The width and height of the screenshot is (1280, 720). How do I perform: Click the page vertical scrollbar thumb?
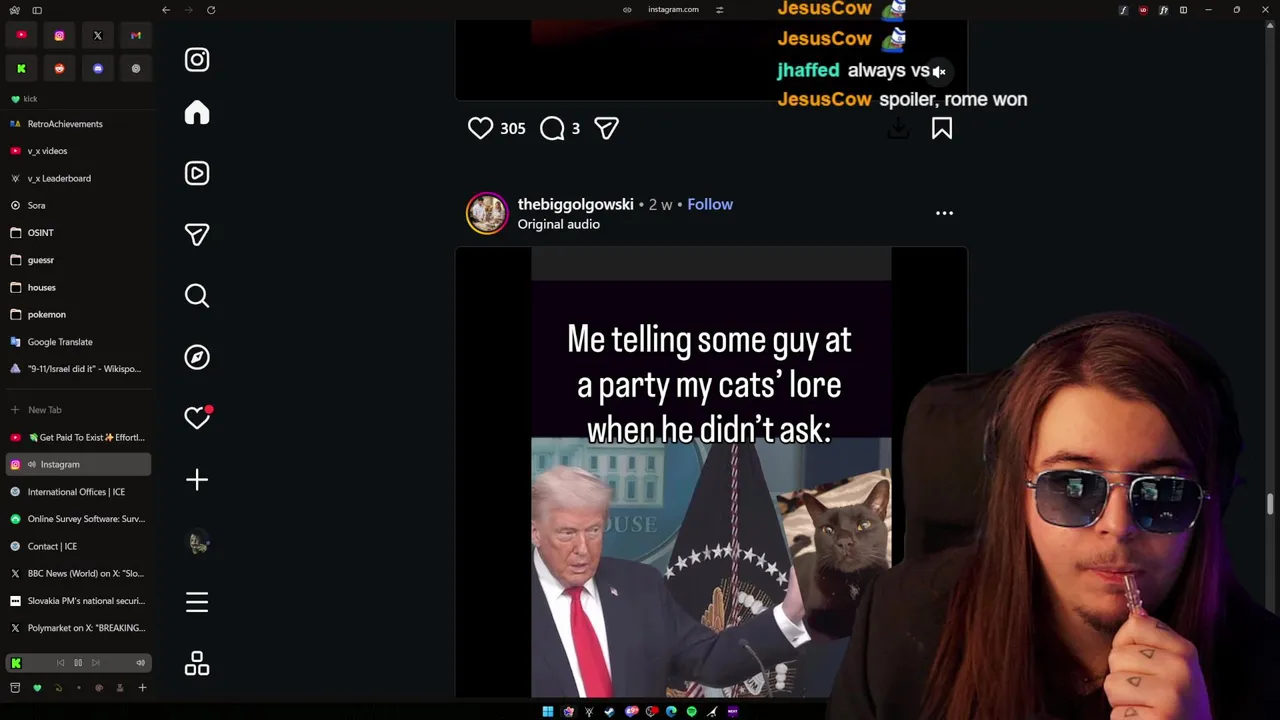pos(1271,504)
